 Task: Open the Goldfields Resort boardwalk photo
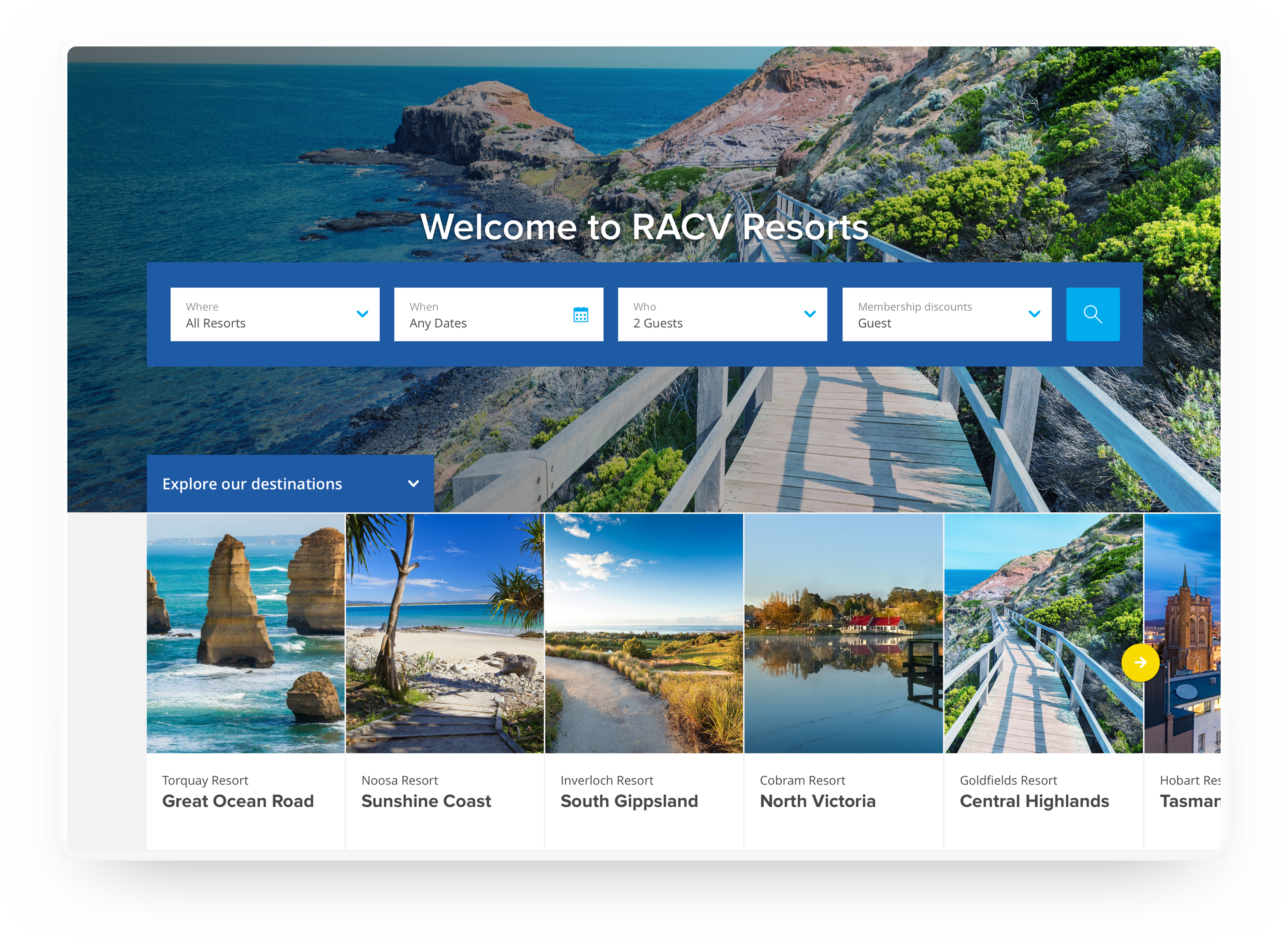pos(1043,633)
